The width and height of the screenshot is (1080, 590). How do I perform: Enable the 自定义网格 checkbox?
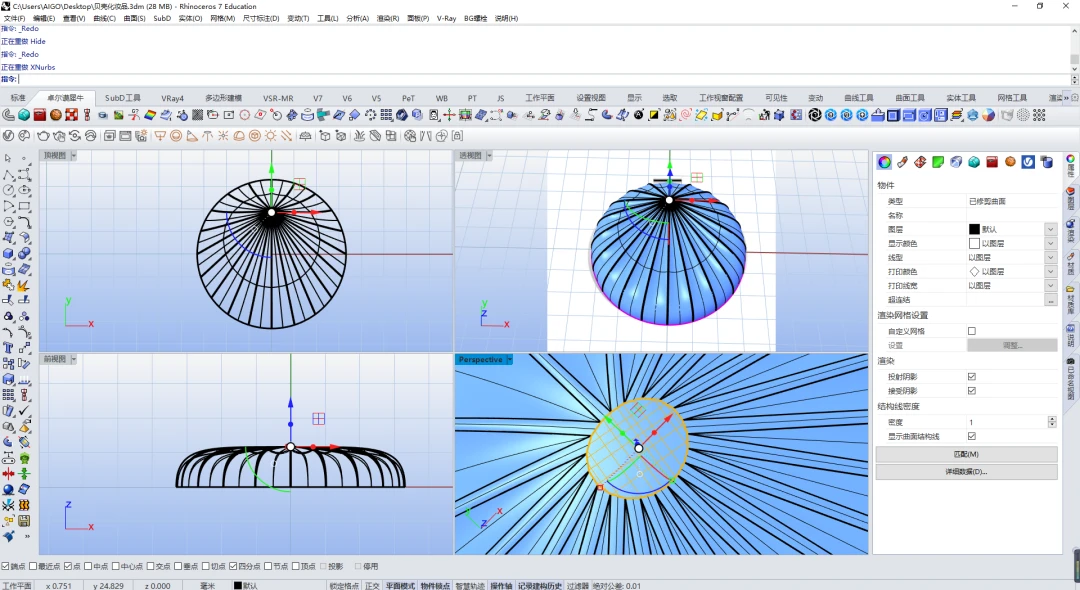(972, 331)
